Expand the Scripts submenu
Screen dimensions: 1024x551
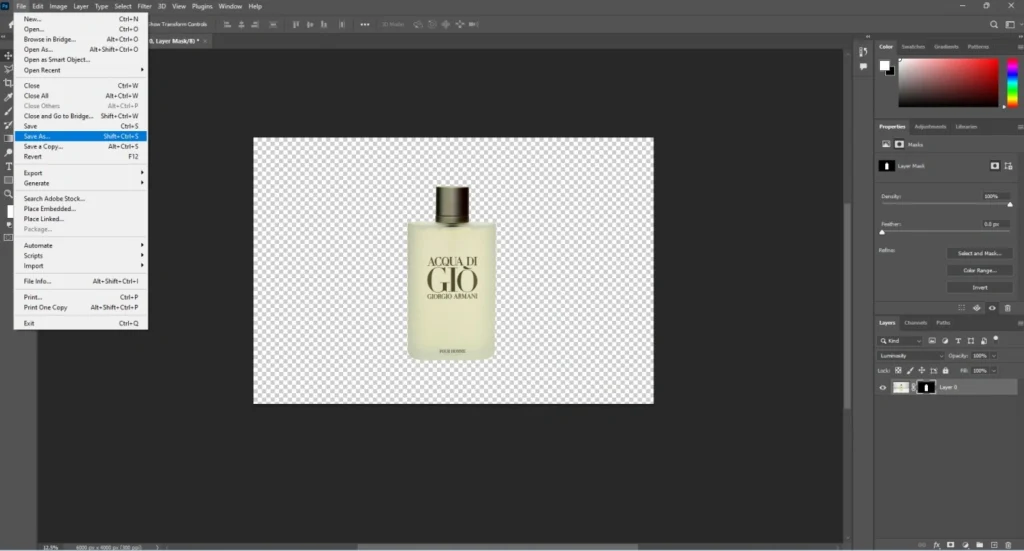[x=81, y=256]
